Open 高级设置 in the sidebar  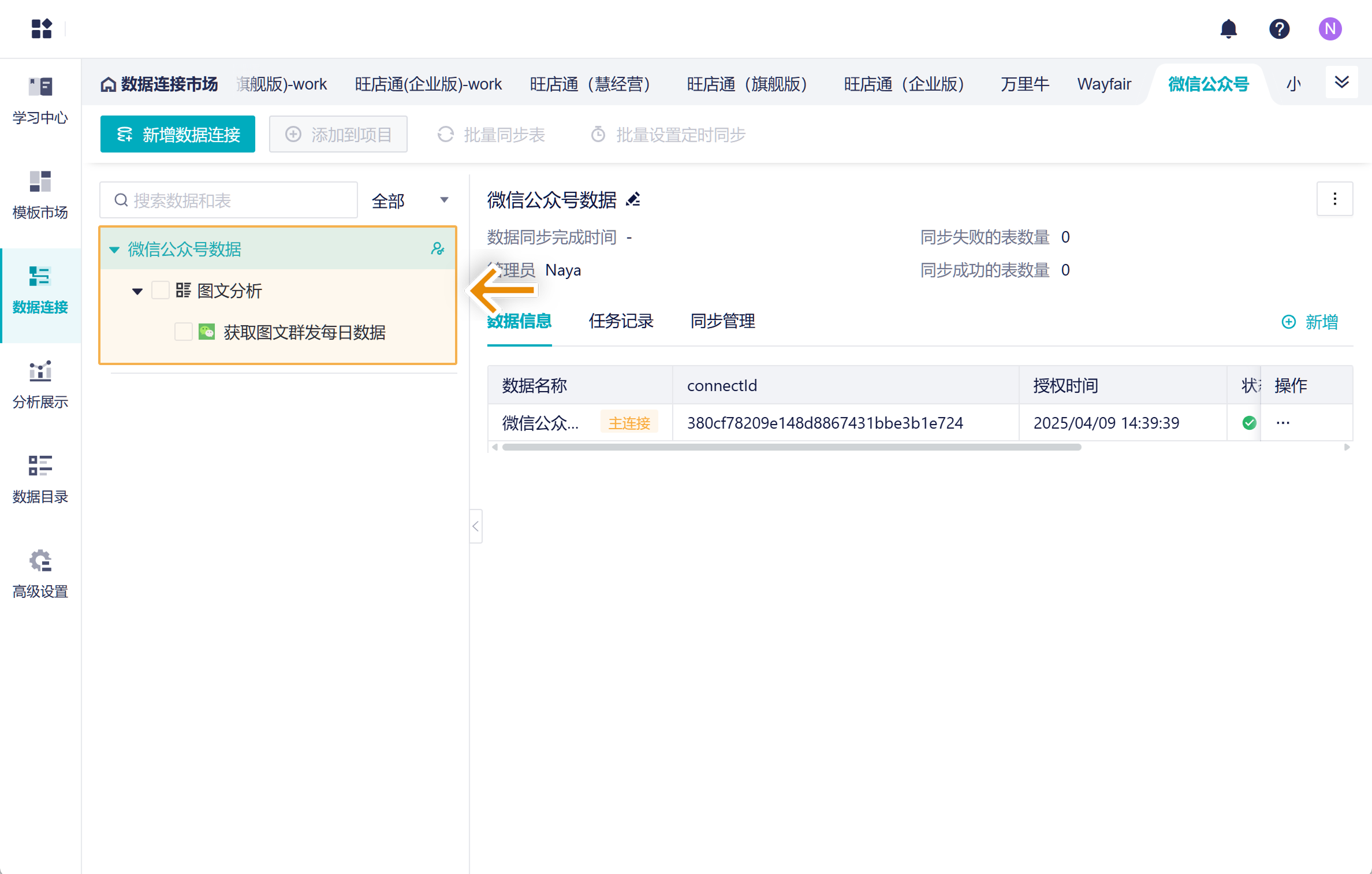40,574
